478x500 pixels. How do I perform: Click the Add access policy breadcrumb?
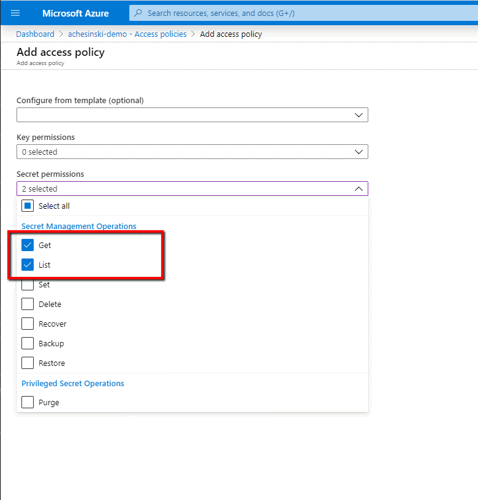pos(231,34)
